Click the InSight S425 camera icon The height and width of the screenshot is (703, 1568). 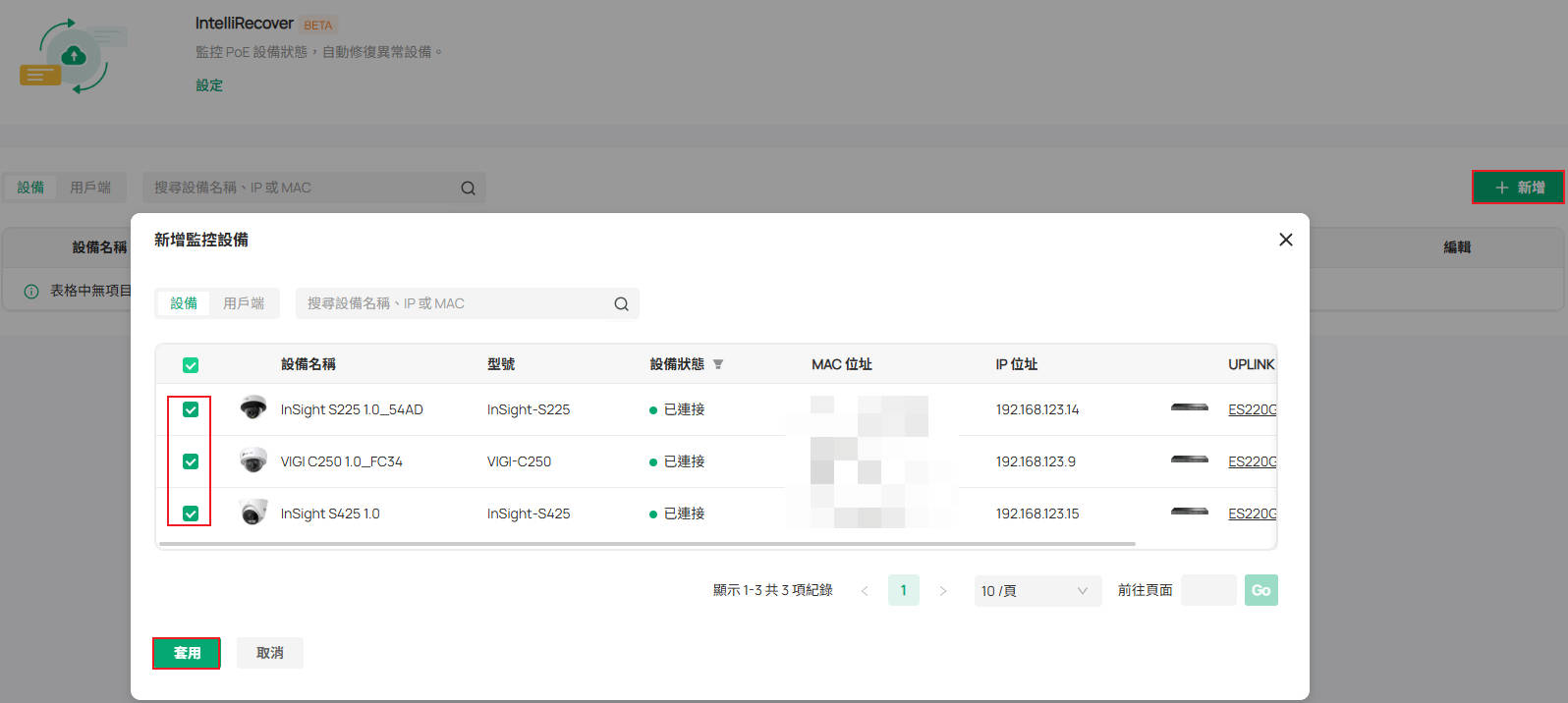coord(253,513)
